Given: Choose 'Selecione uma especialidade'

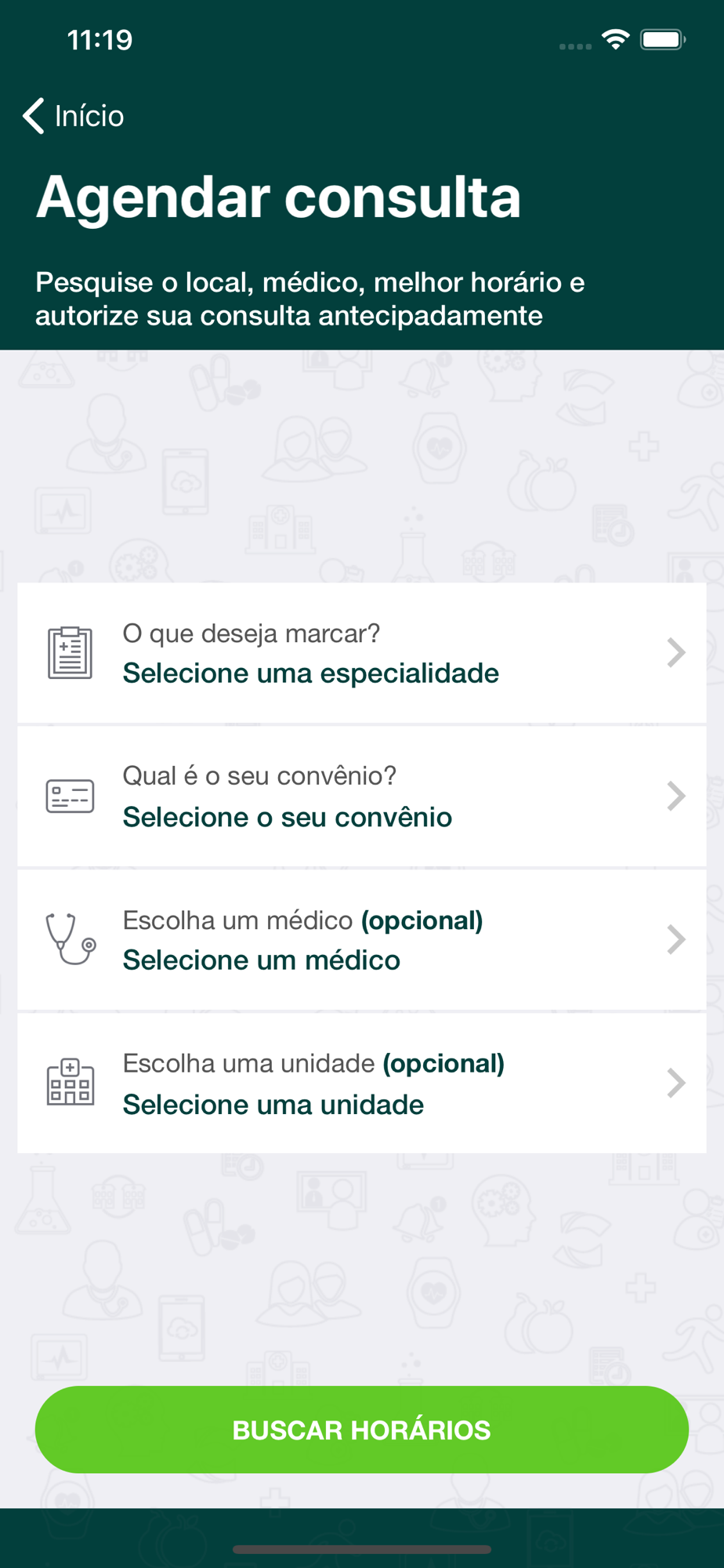Looking at the screenshot, I should coord(310,673).
